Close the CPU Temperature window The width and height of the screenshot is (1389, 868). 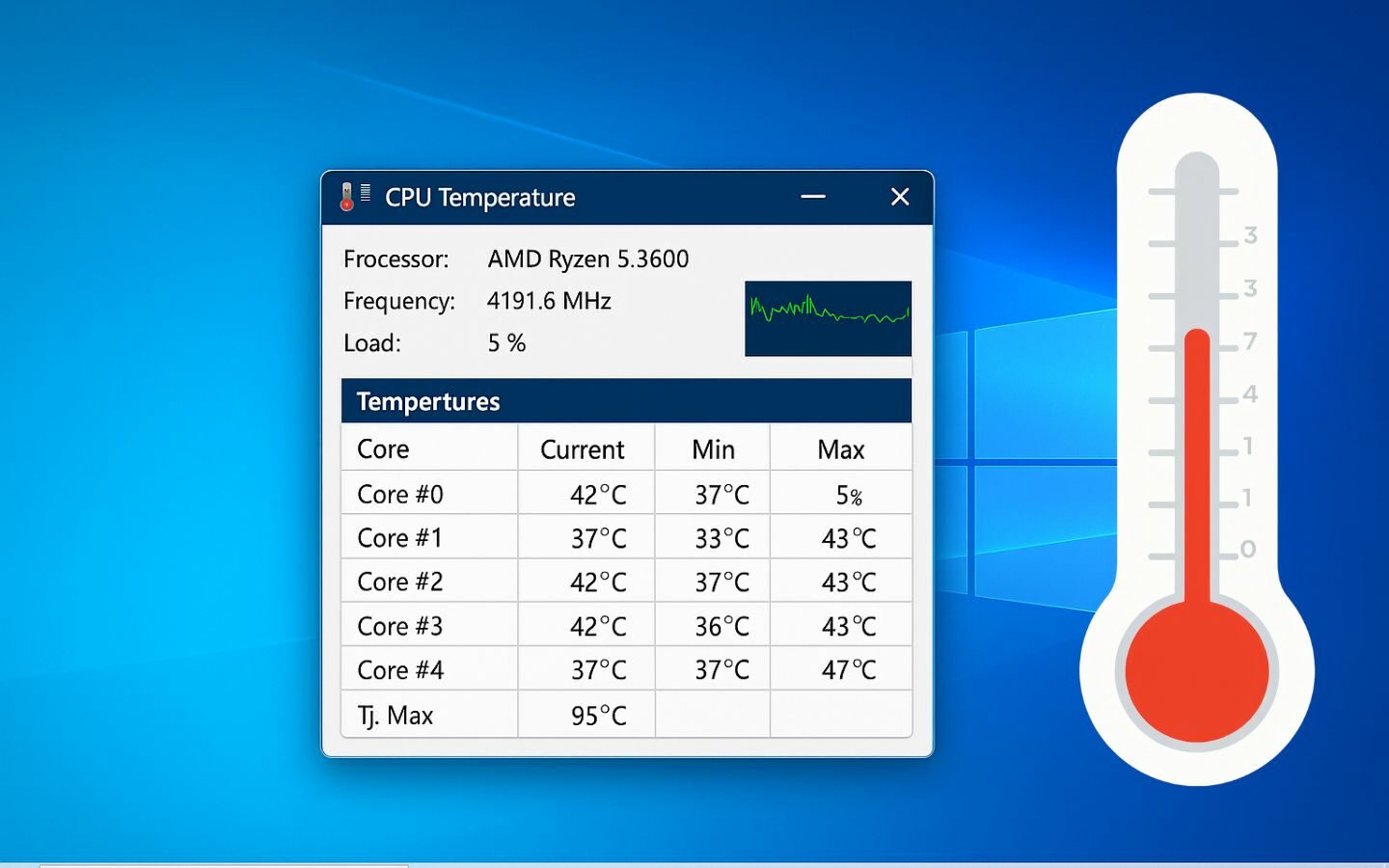point(900,197)
